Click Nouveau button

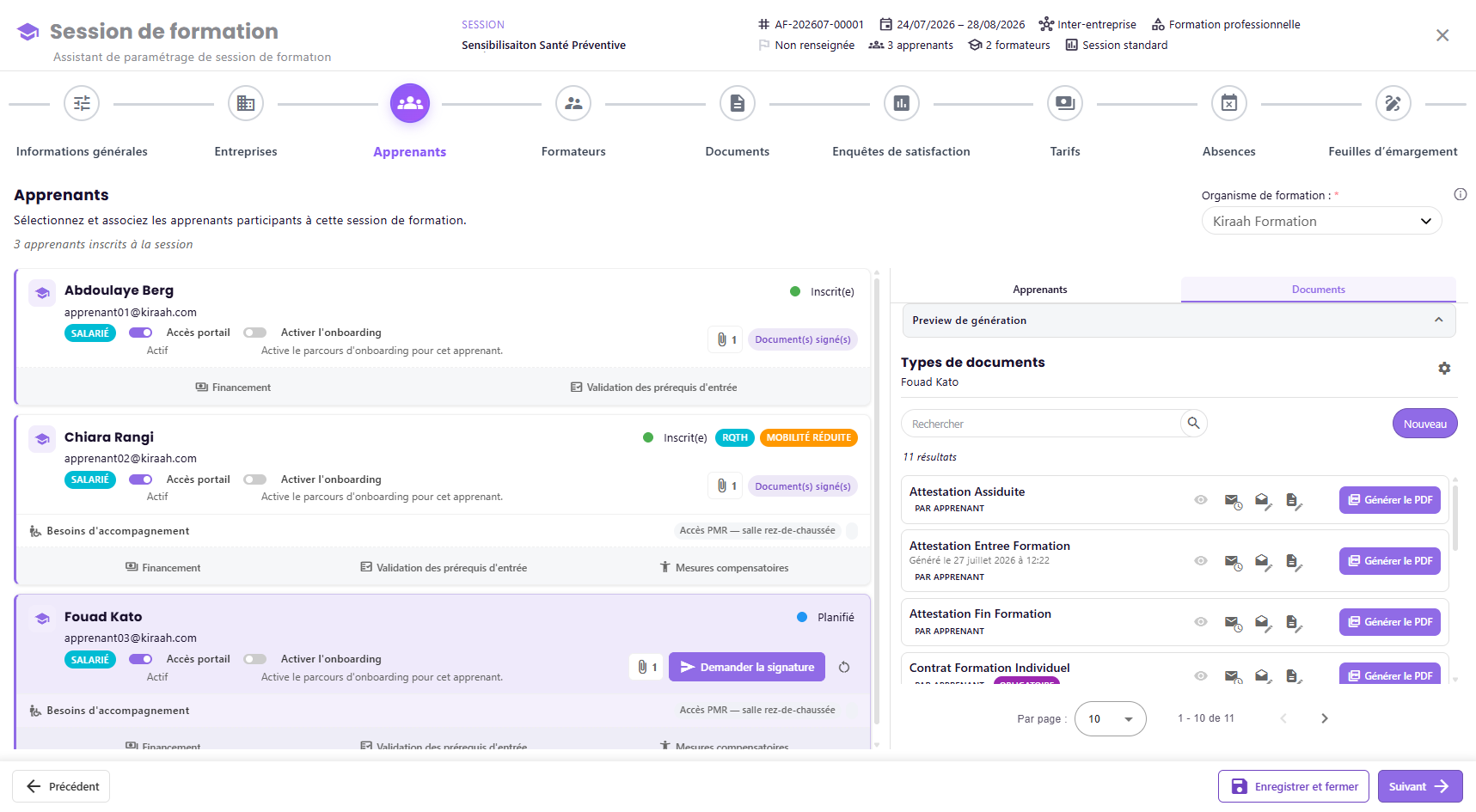point(1424,424)
